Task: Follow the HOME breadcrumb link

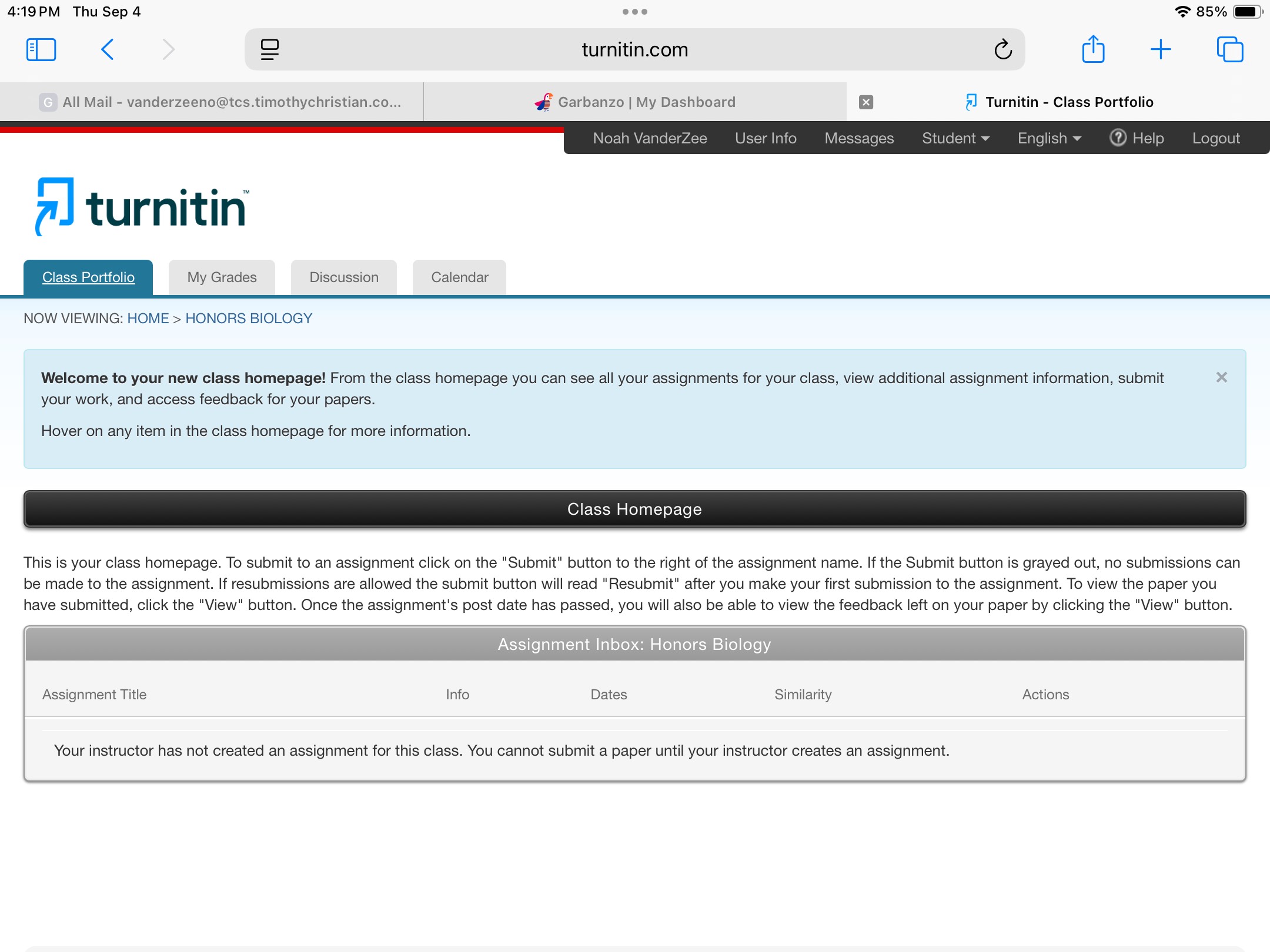Action: click(x=148, y=319)
